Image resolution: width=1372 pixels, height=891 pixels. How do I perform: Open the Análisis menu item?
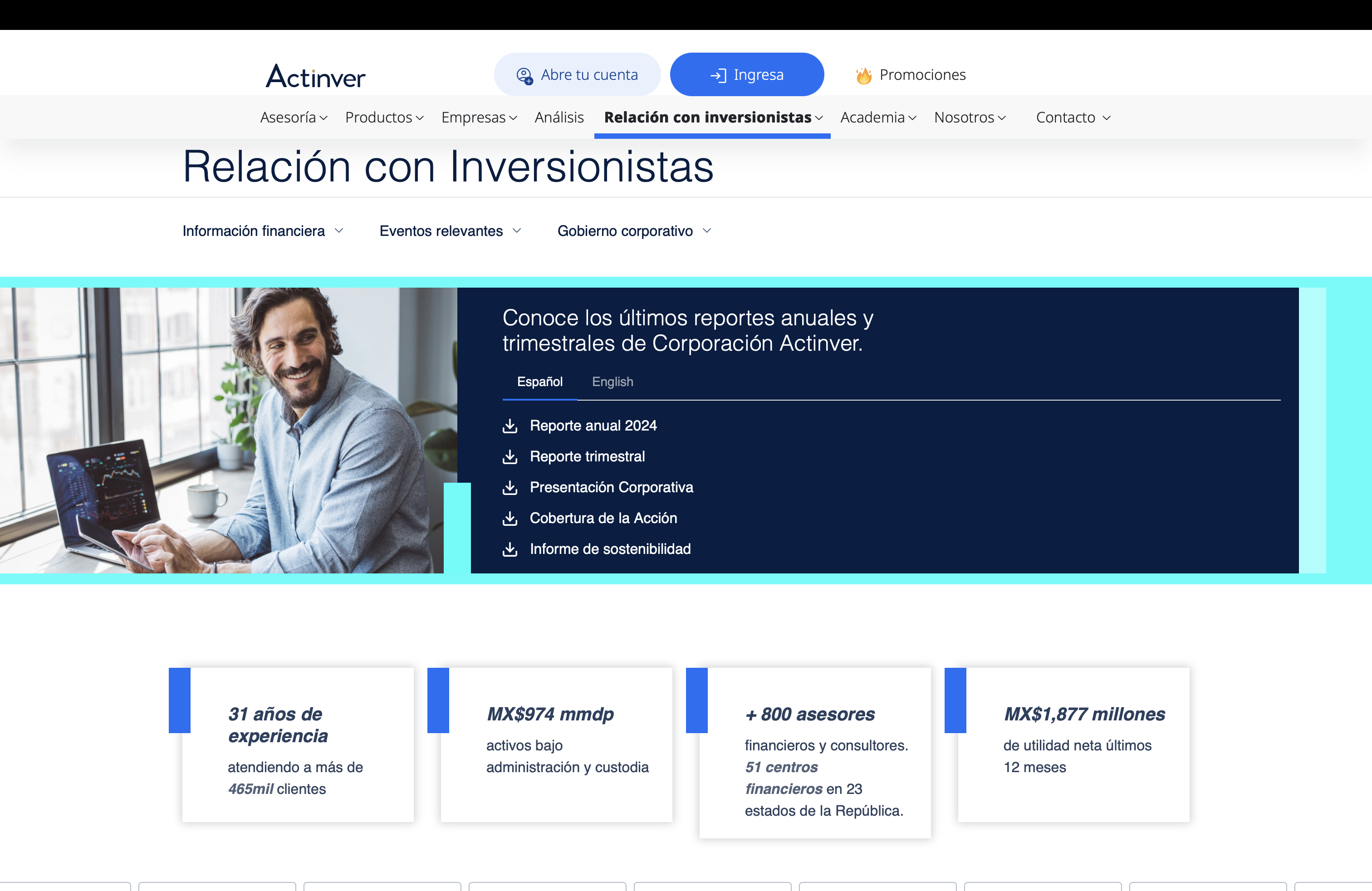pos(559,117)
